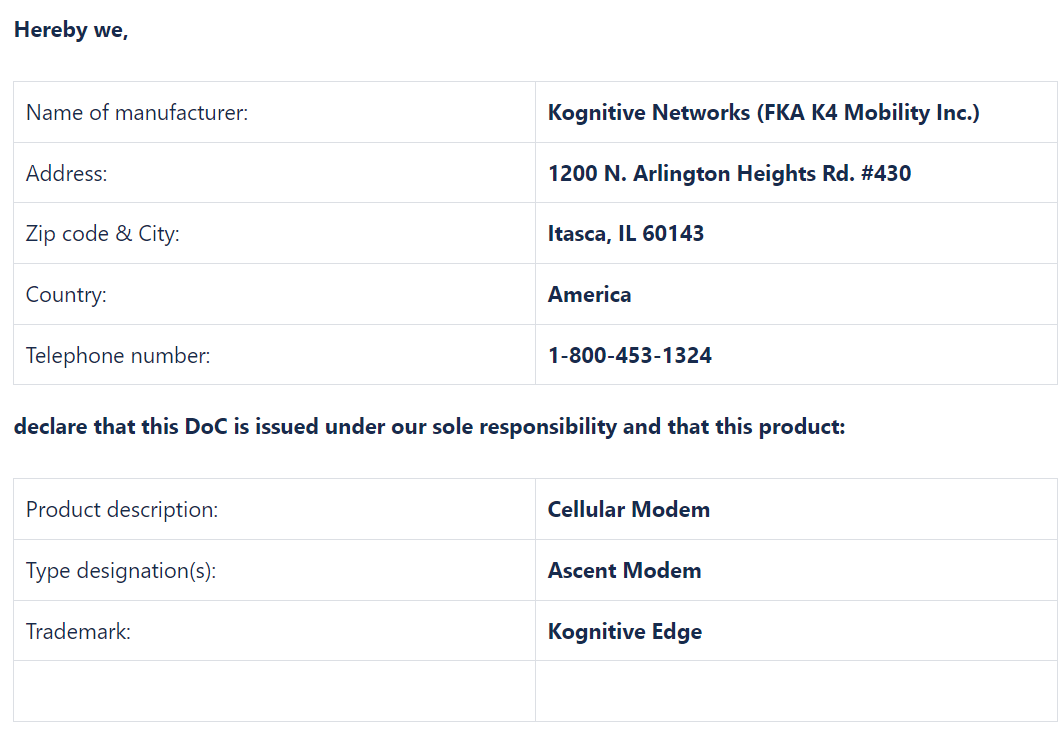Select the "Telephone number:" label
Screen dimensions: 1060x732
(118, 356)
